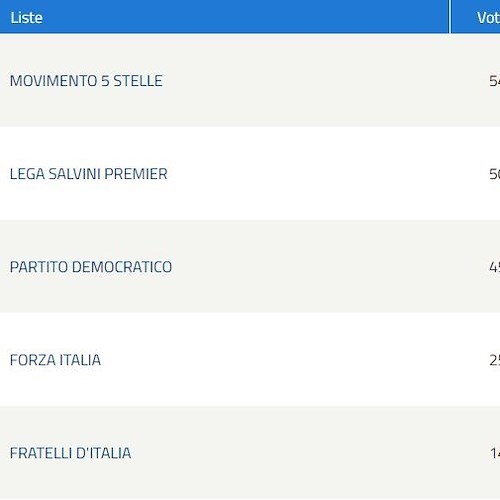Click vote count starting with 50
Viewport: 500px width, 500px height.
[x=495, y=174]
